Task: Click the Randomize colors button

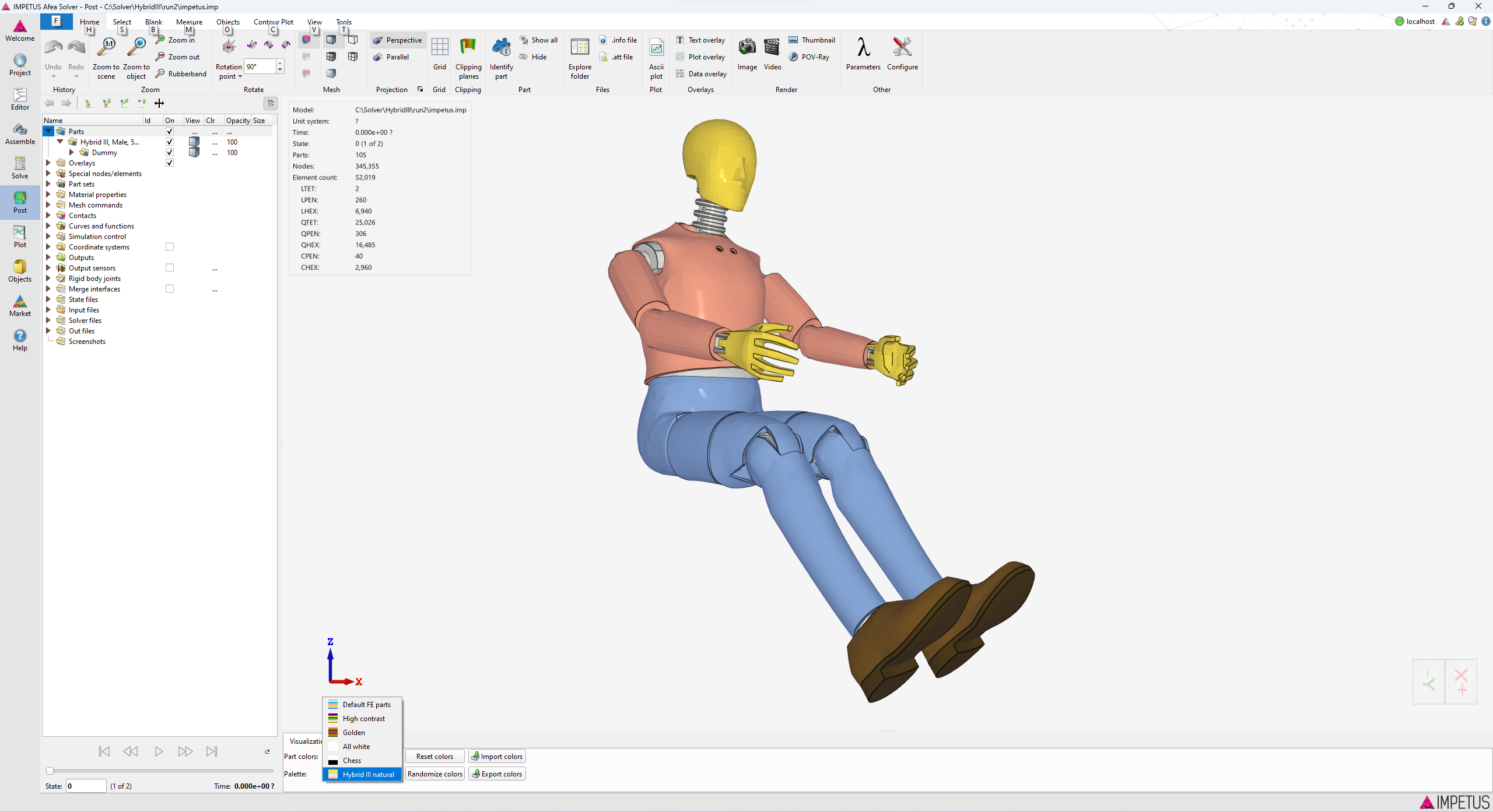Action: pyautogui.click(x=435, y=774)
